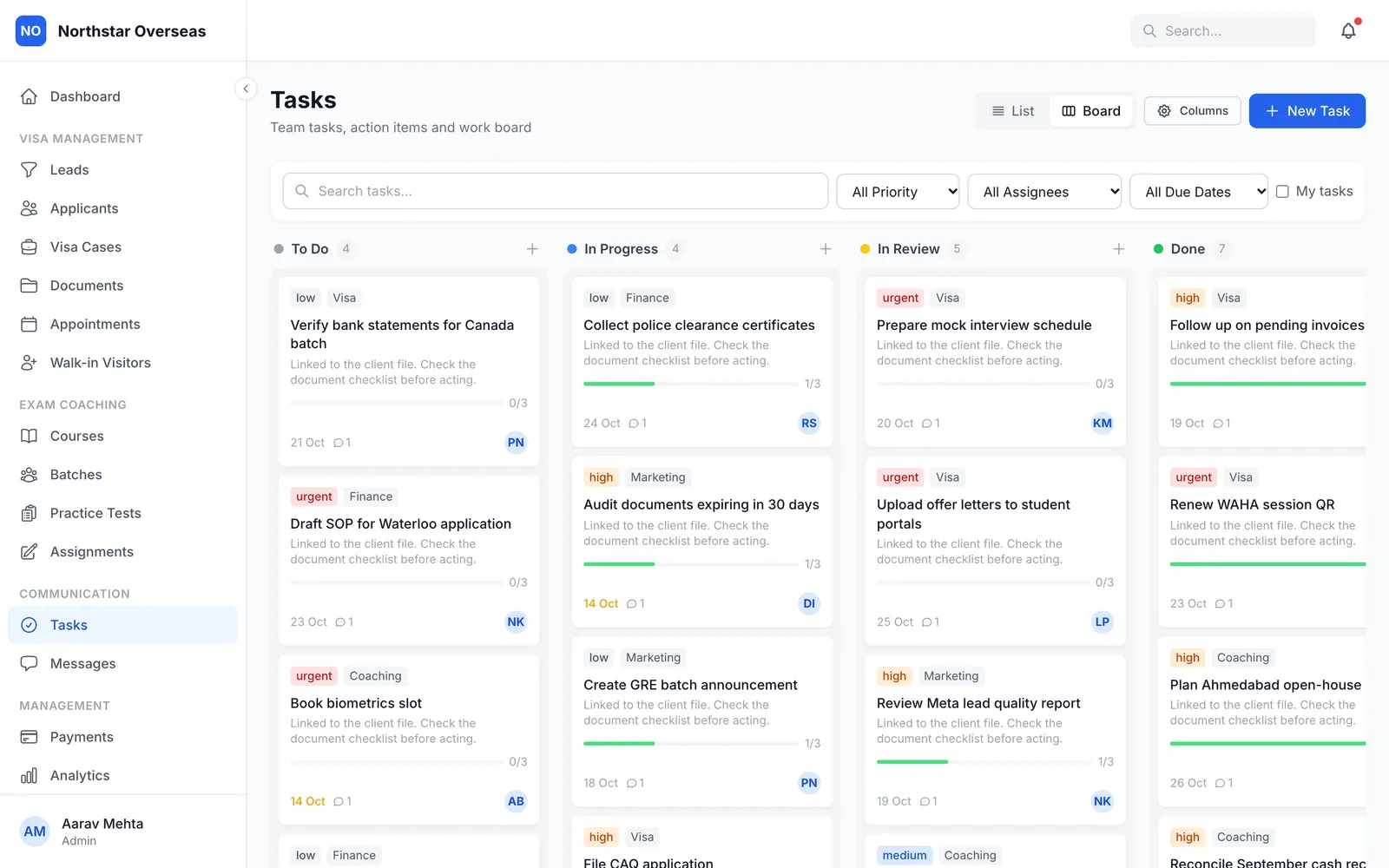Click the DI avatar on Audit documents card

[x=809, y=603]
